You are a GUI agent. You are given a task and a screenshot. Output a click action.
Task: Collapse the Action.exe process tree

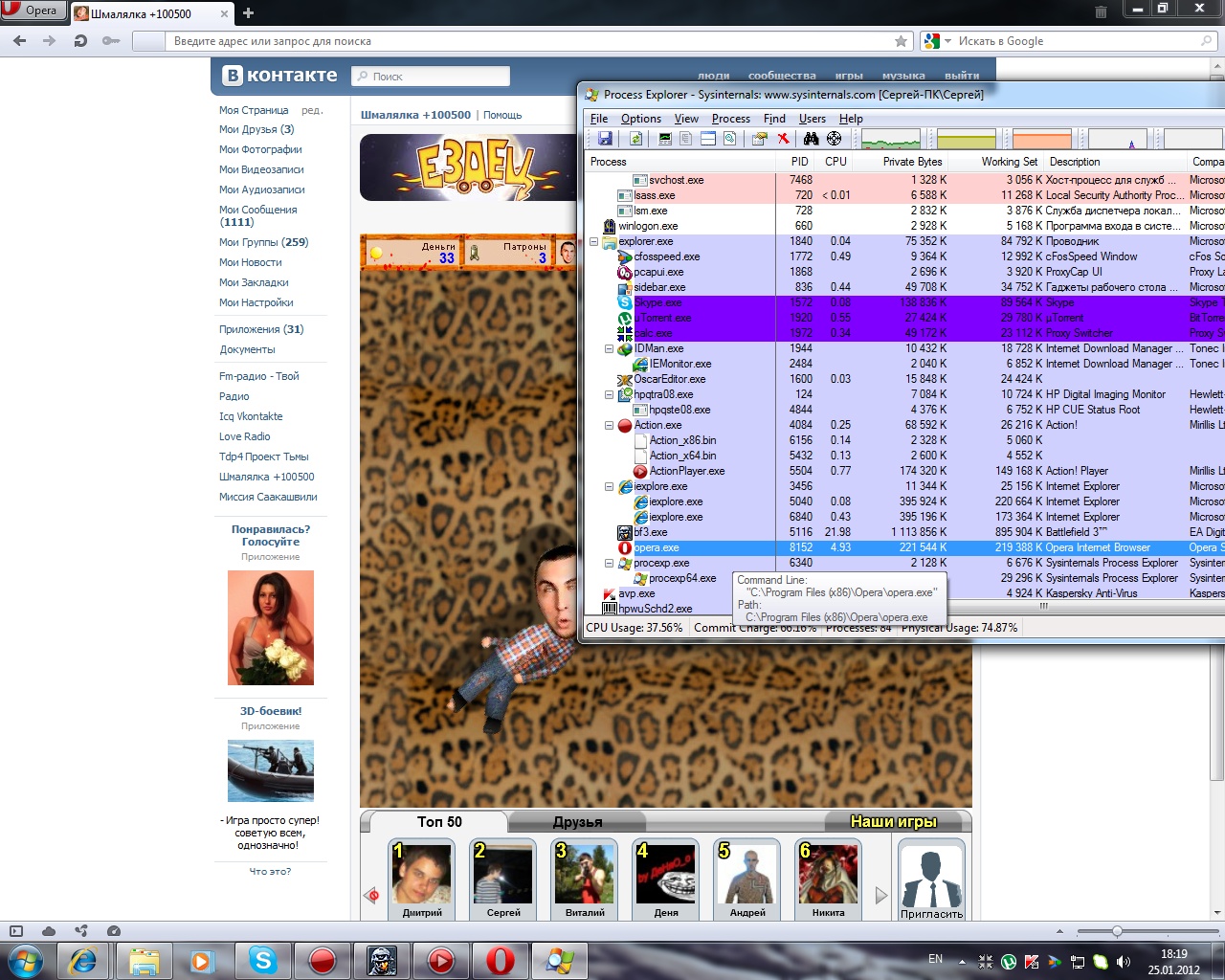coord(609,426)
